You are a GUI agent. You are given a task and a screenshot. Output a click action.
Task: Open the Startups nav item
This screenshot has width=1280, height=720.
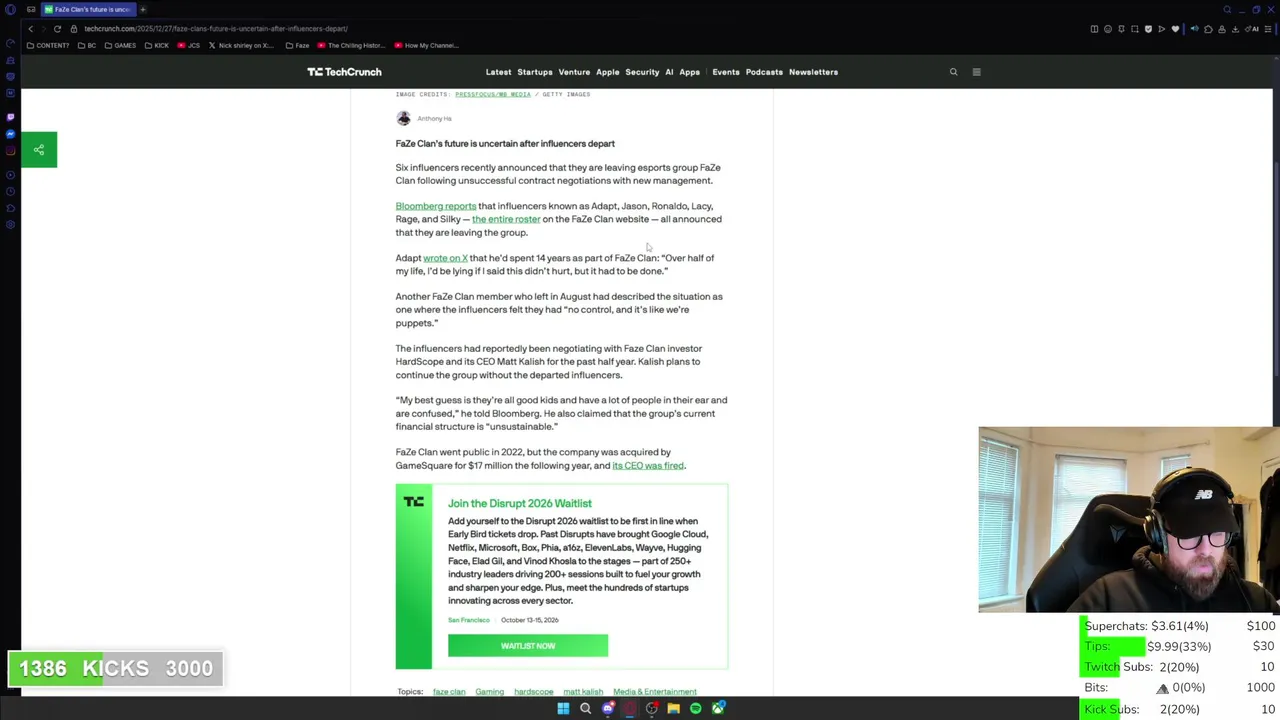534,72
